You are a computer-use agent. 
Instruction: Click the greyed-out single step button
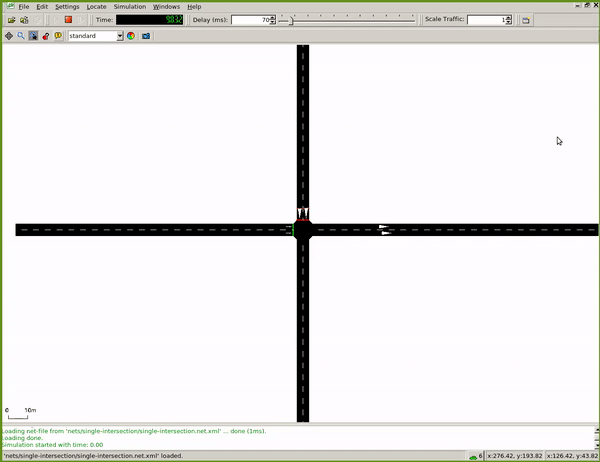click(x=81, y=20)
